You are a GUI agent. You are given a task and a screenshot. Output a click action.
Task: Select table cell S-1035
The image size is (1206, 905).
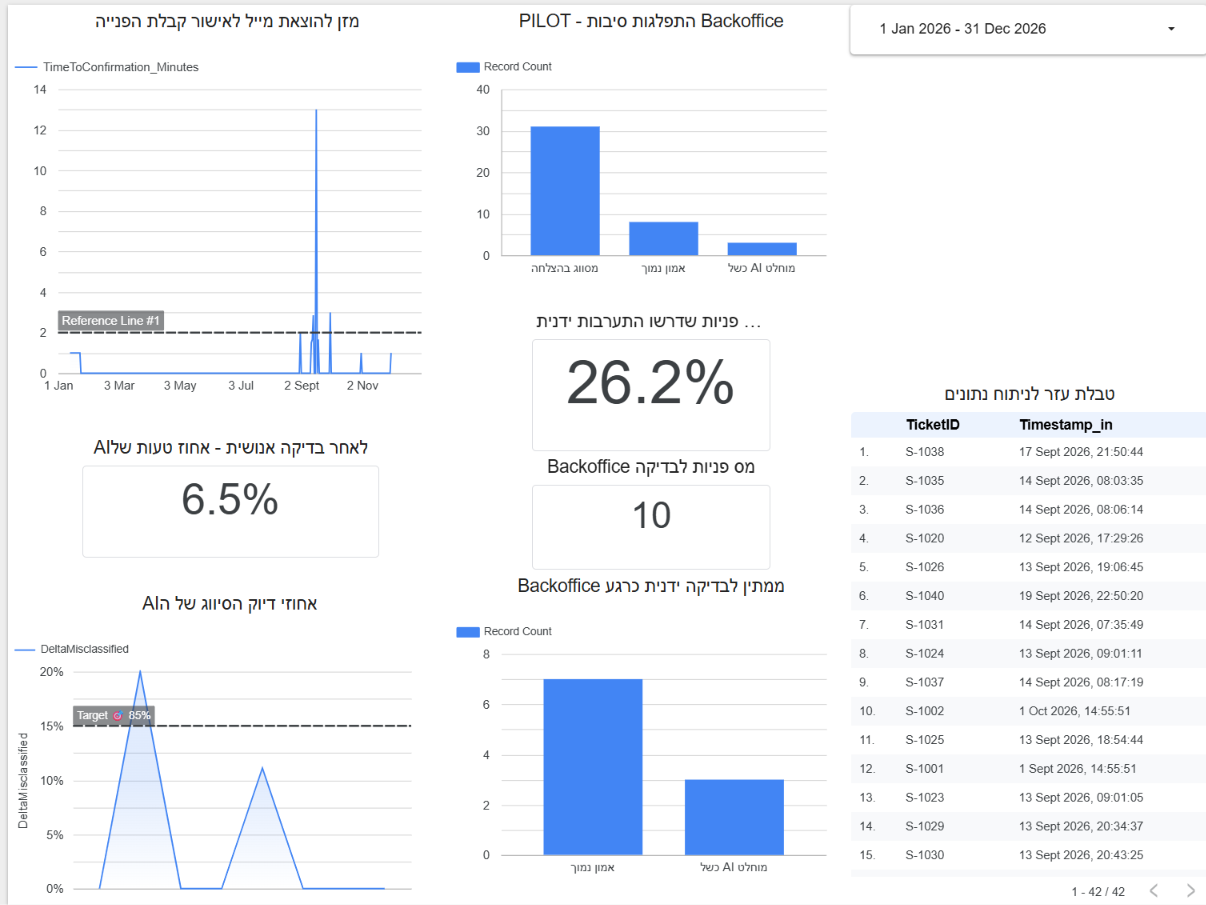(924, 481)
